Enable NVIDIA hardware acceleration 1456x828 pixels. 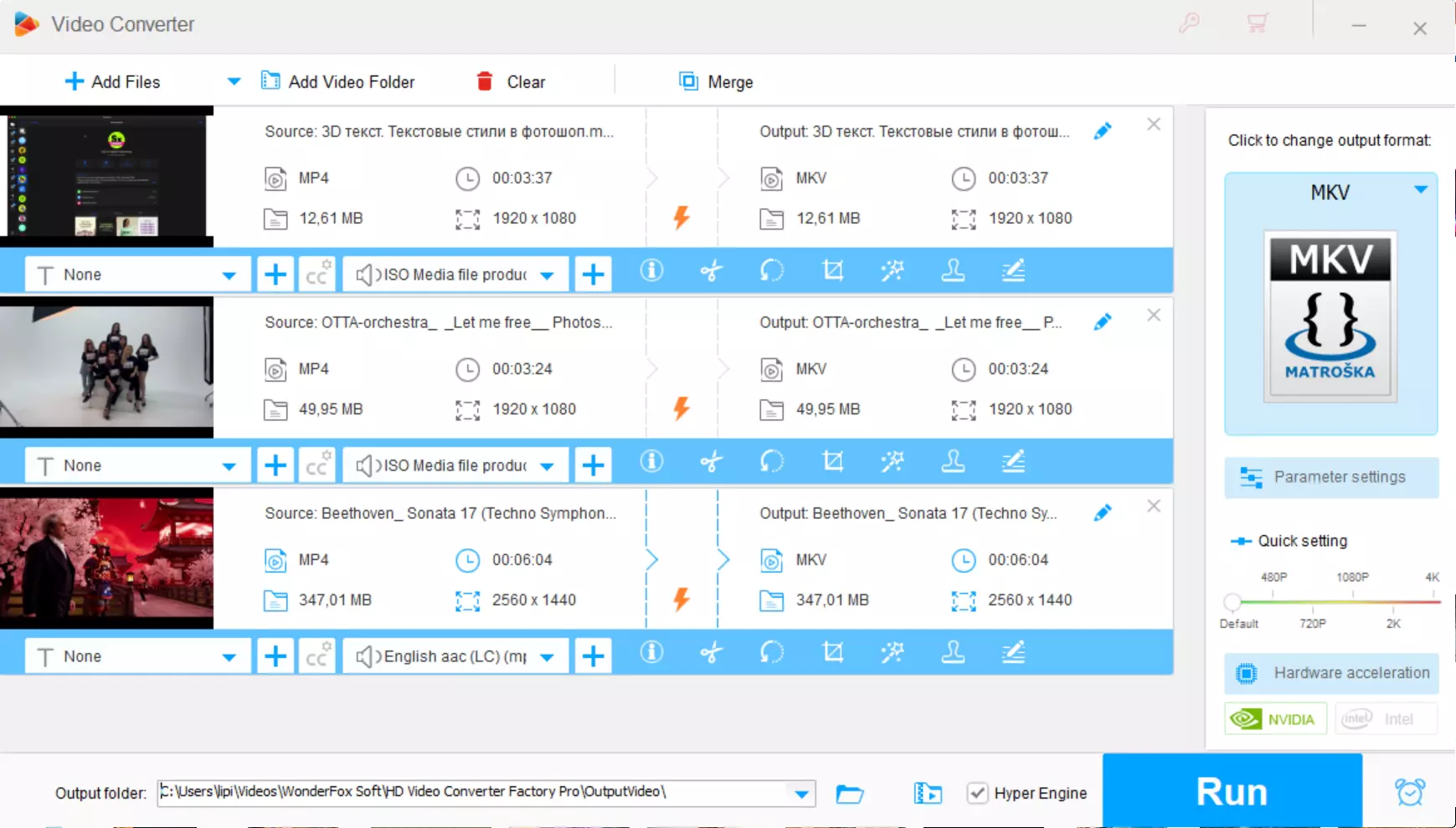(1275, 719)
